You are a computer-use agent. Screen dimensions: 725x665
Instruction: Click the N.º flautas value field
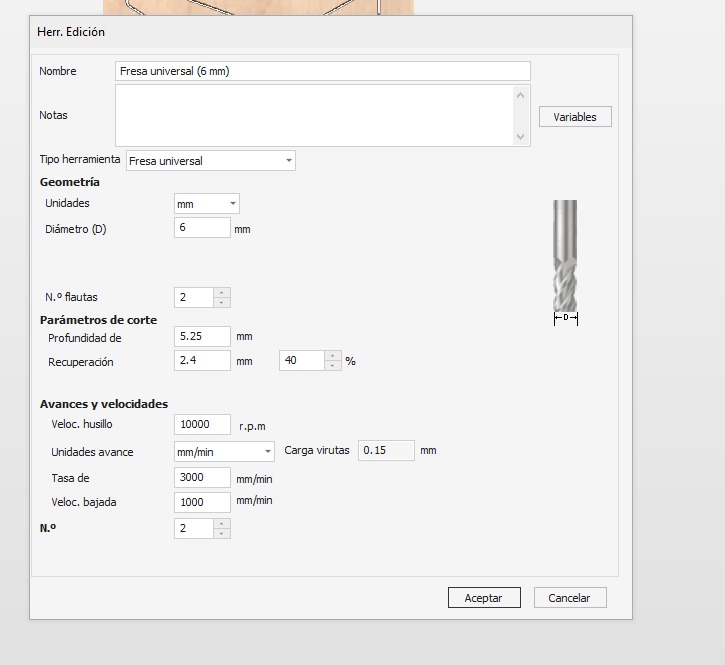tap(194, 297)
